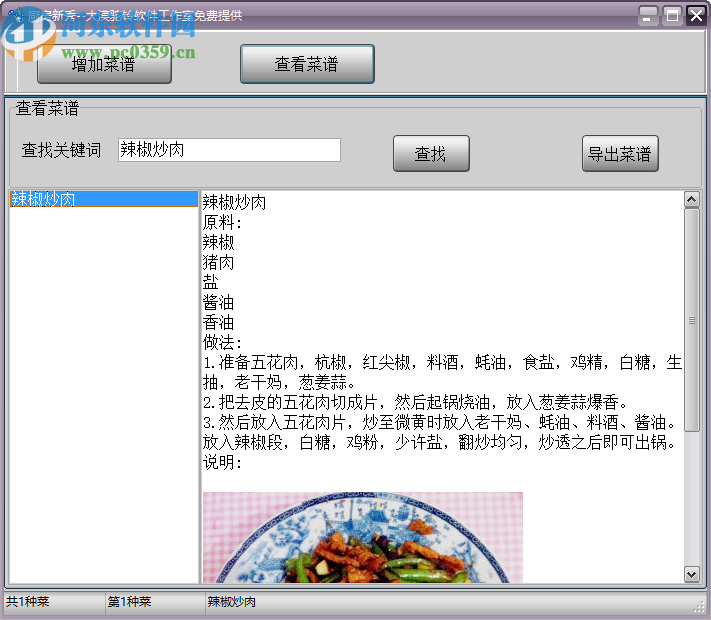
Task: Click the vertical scrollbar thumb
Action: 692,320
